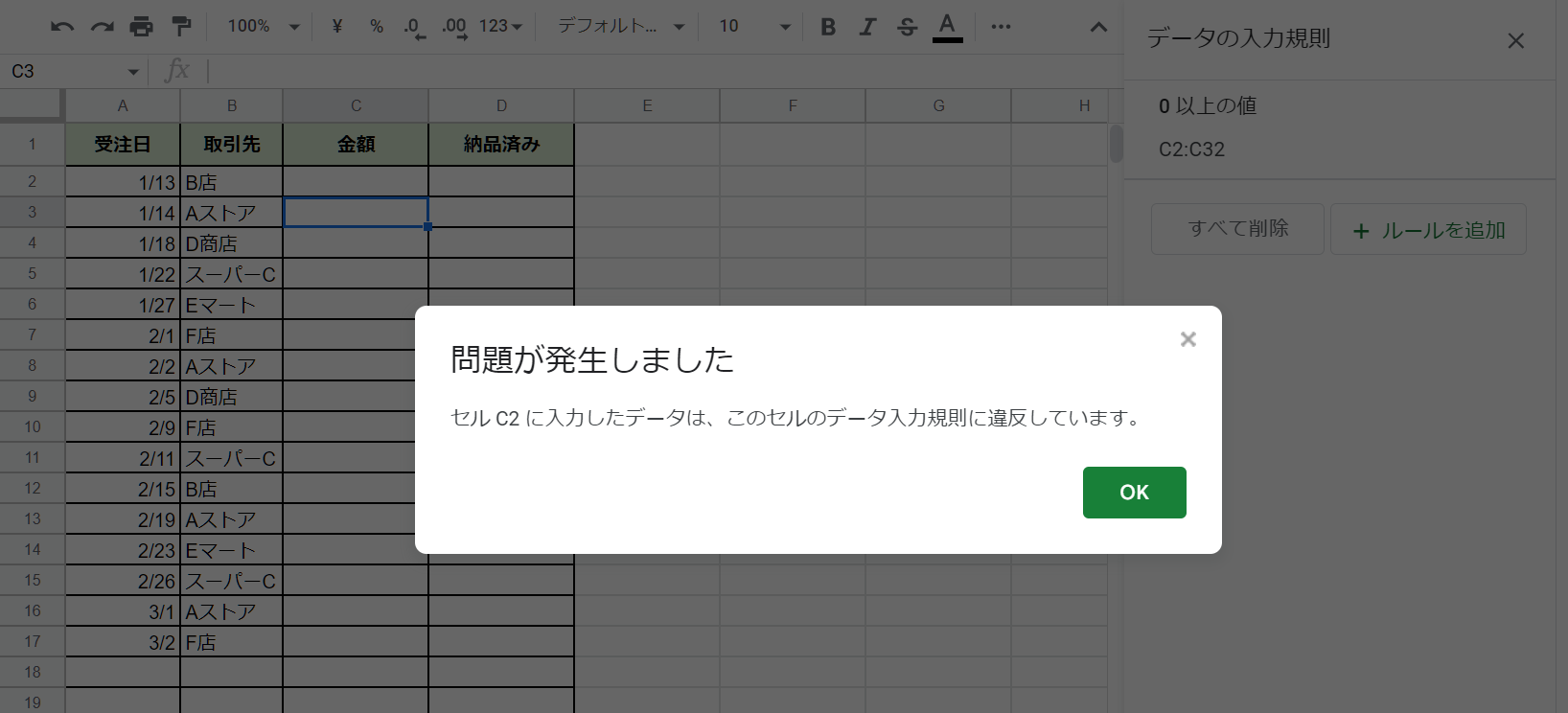Select the active cell C3
Image resolution: width=1568 pixels, height=713 pixels.
356,213
